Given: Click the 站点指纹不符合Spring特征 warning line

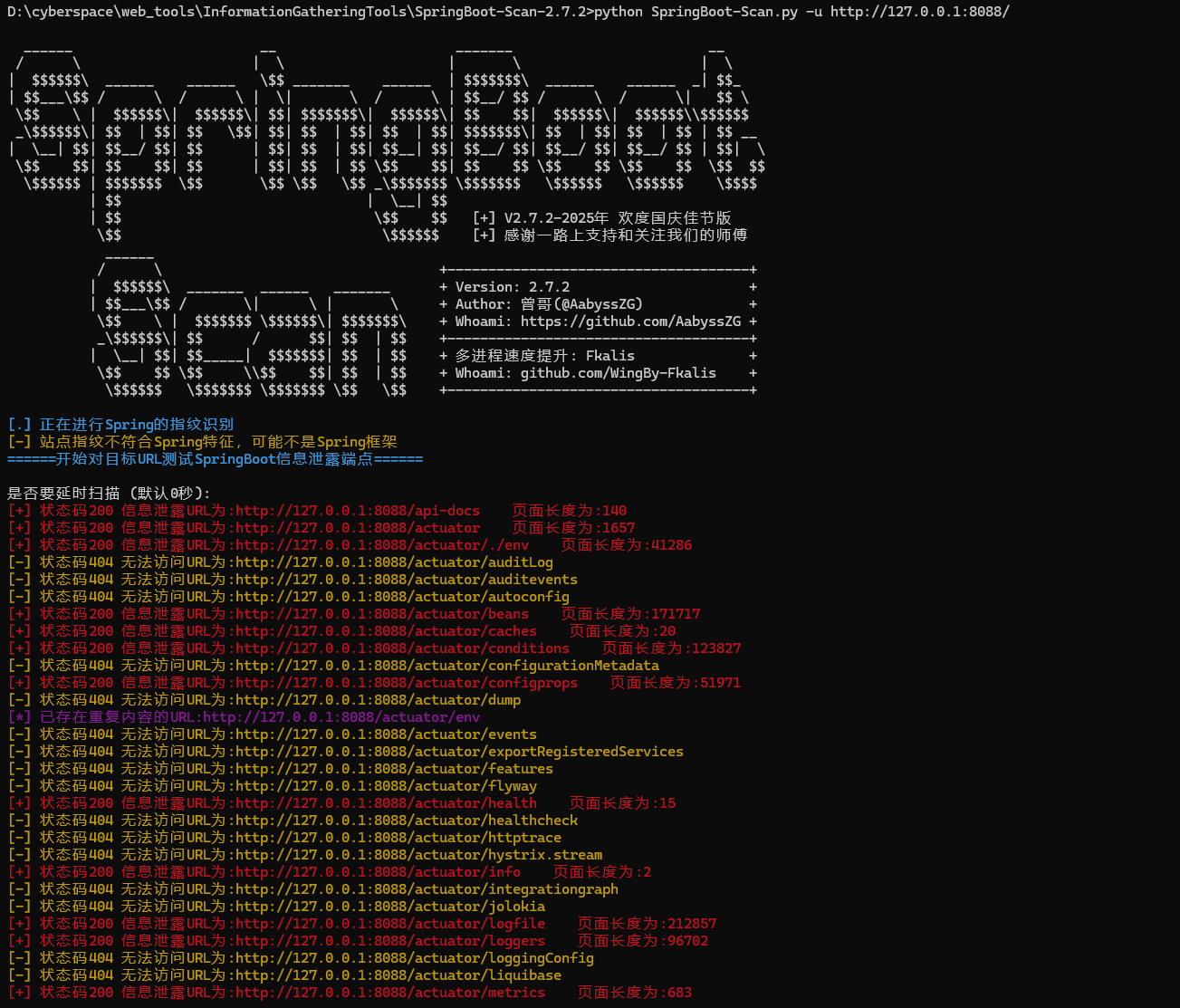Looking at the screenshot, I should point(202,442).
